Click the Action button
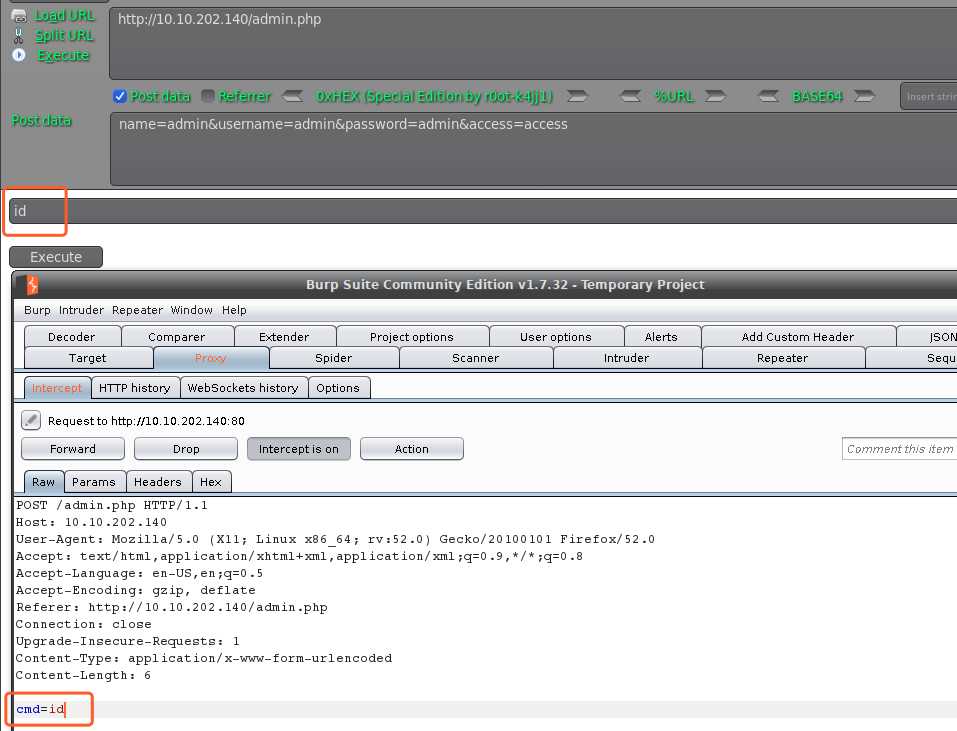 coord(412,449)
